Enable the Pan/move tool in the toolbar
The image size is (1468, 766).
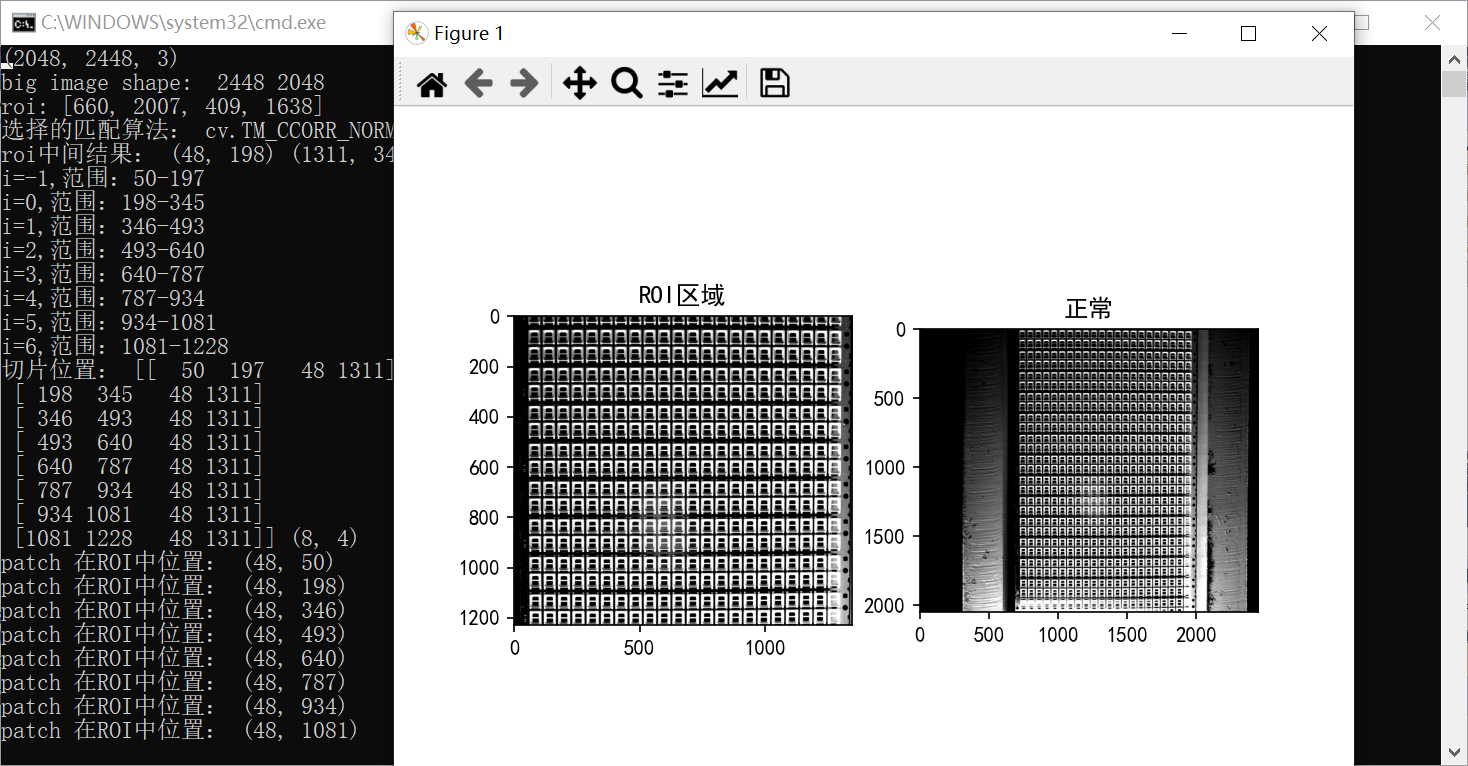(579, 84)
